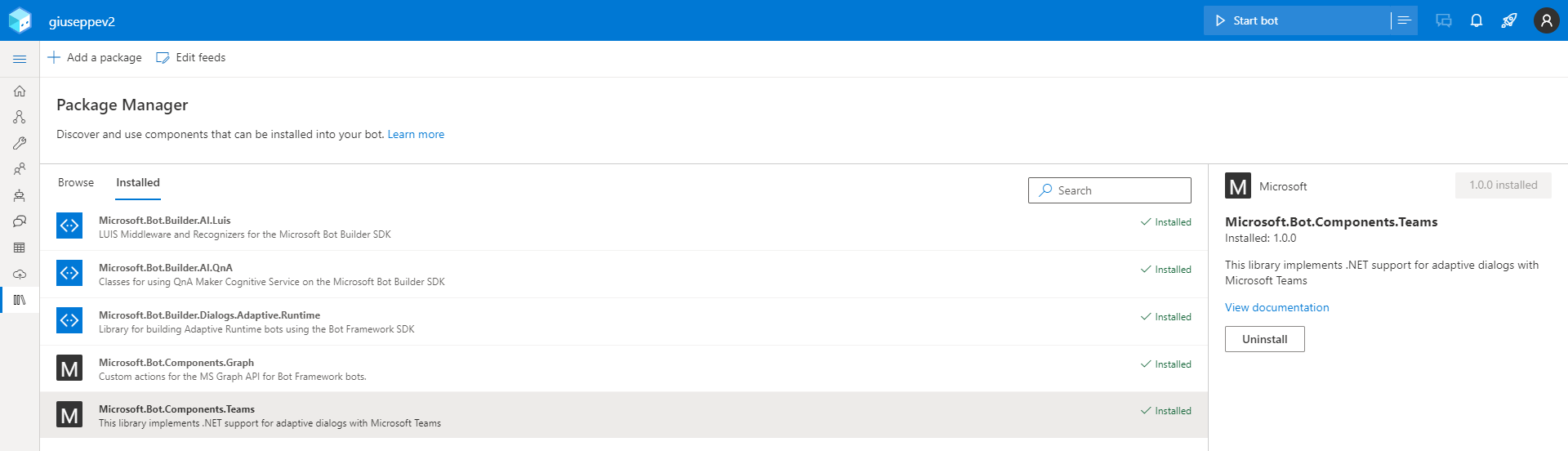The image size is (1568, 451).
Task: Open the bot responses icon in sidebar
Action: (20, 195)
